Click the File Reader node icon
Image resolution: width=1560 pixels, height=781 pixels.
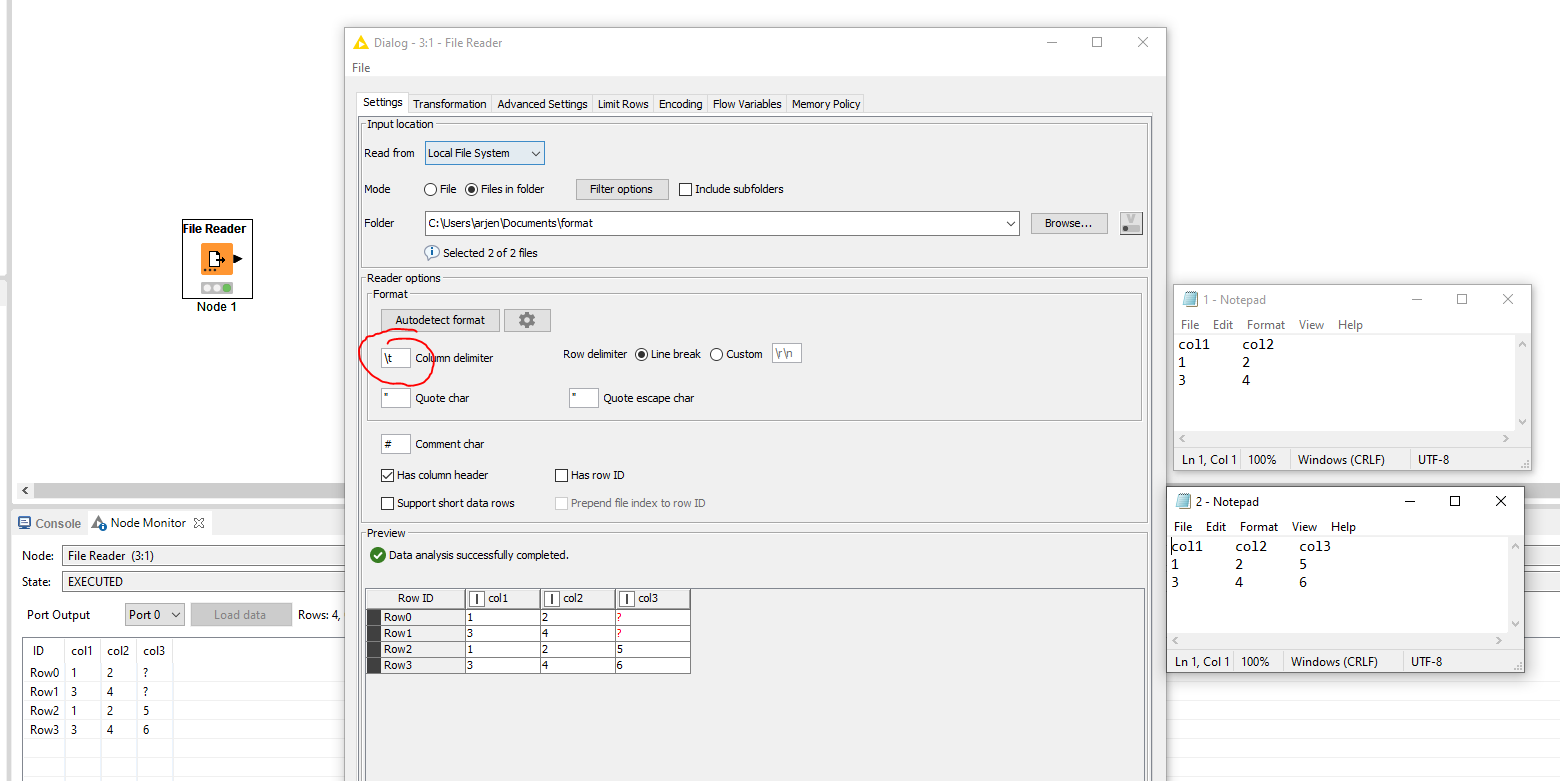[x=217, y=258]
